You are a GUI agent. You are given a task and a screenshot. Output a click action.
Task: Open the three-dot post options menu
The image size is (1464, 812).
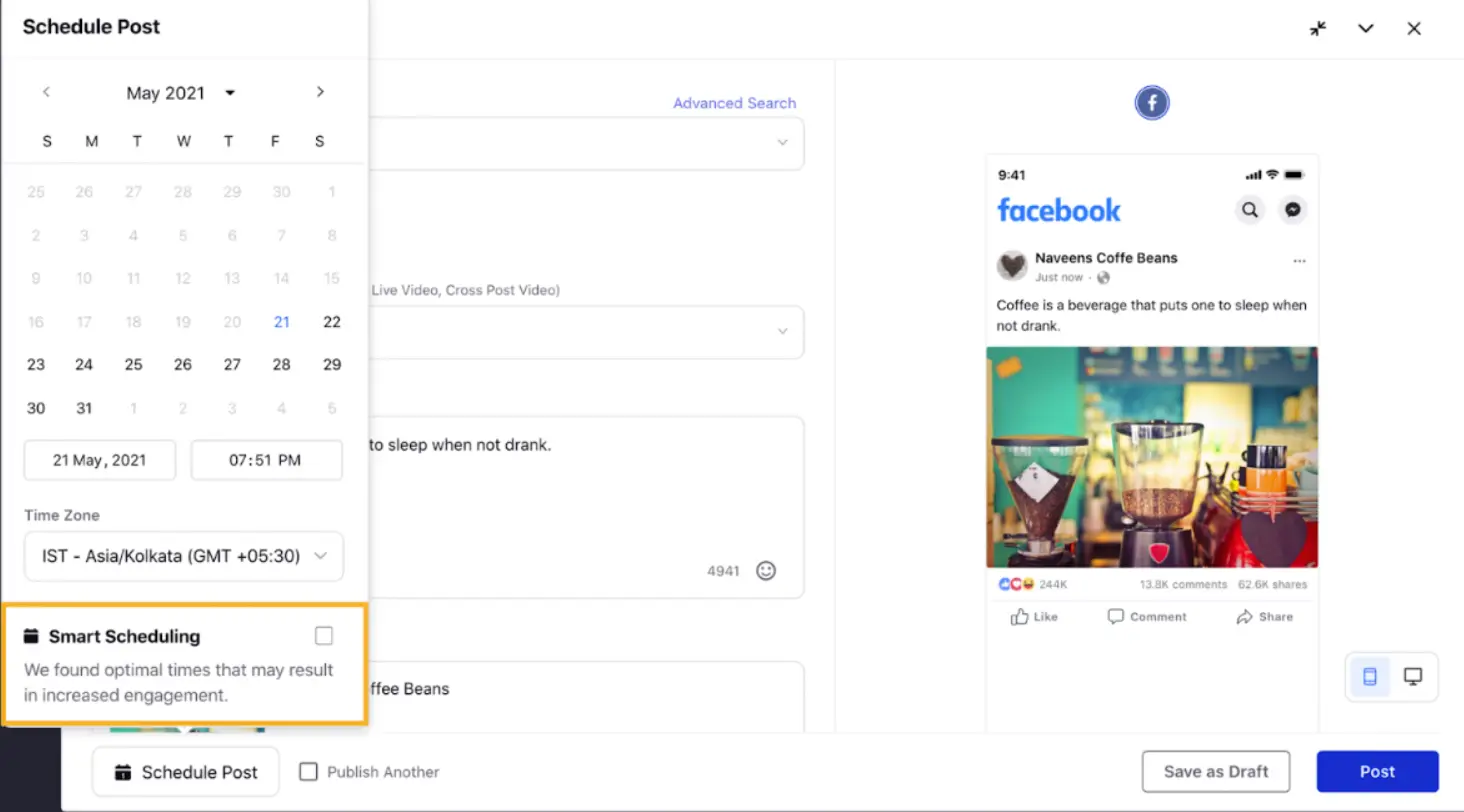1299,261
